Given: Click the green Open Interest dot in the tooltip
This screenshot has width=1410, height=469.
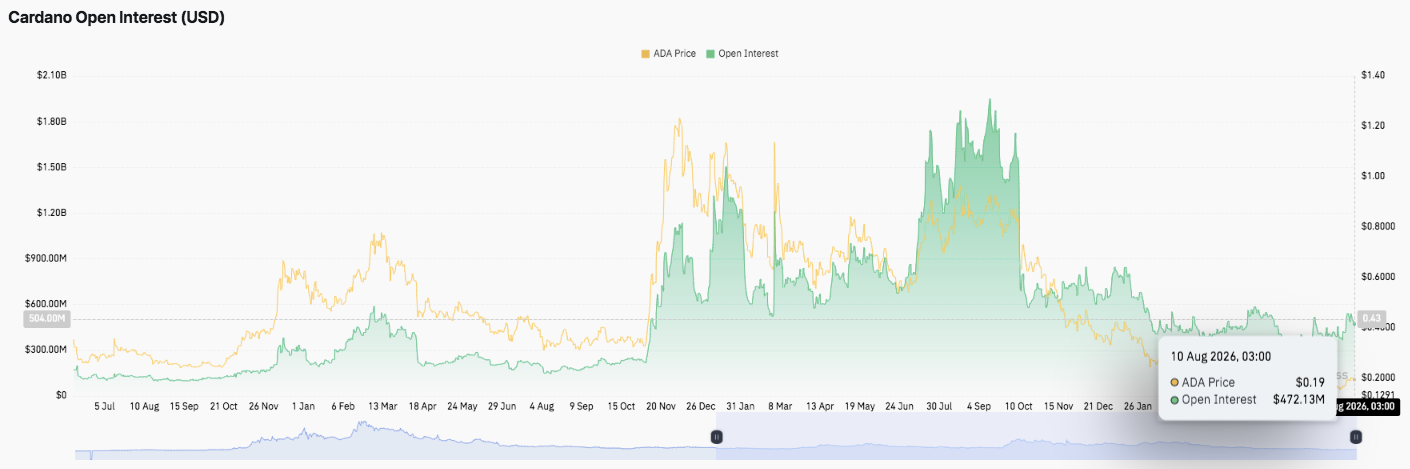Looking at the screenshot, I should pos(1175,399).
